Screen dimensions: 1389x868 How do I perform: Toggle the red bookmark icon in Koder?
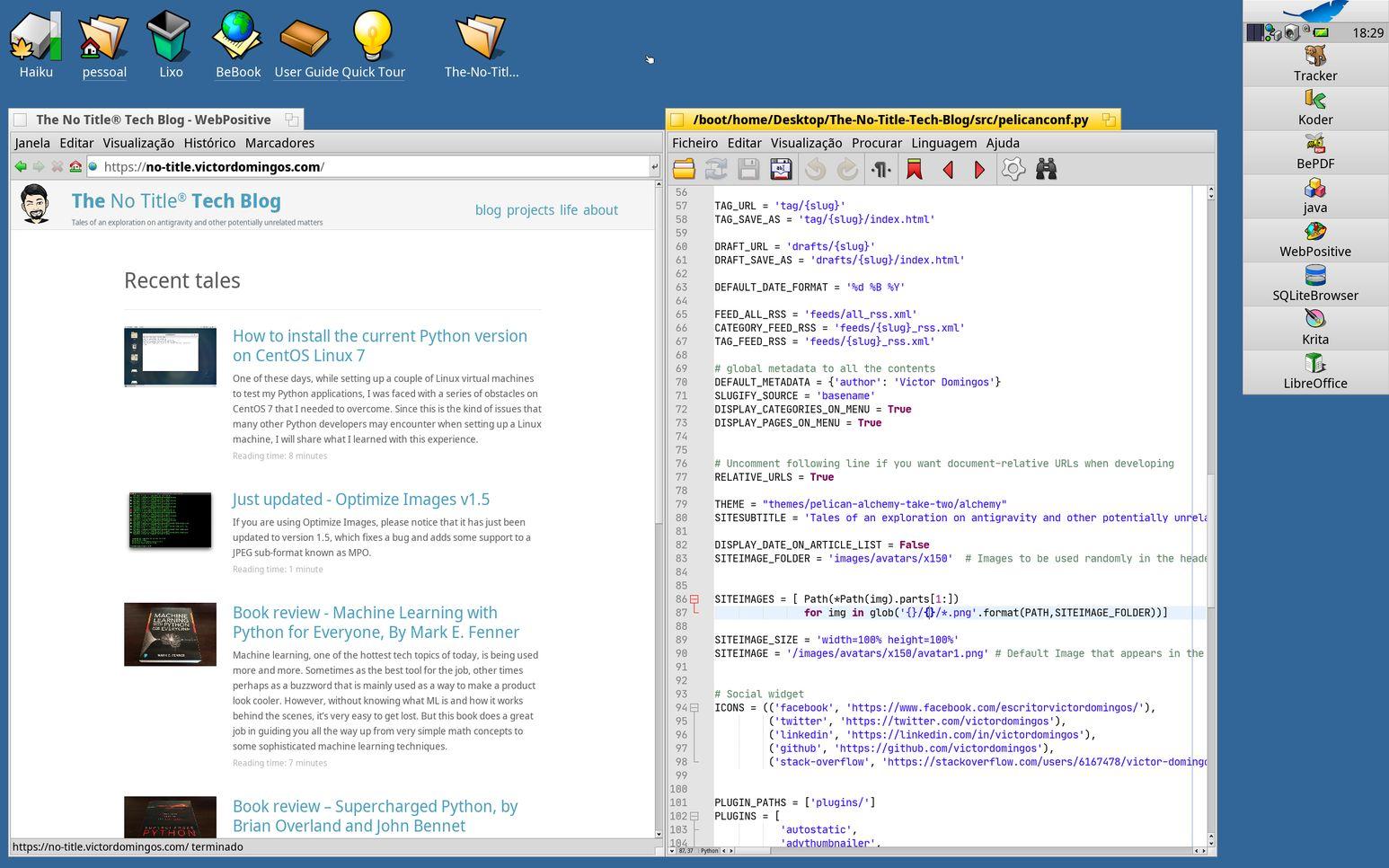(x=914, y=169)
